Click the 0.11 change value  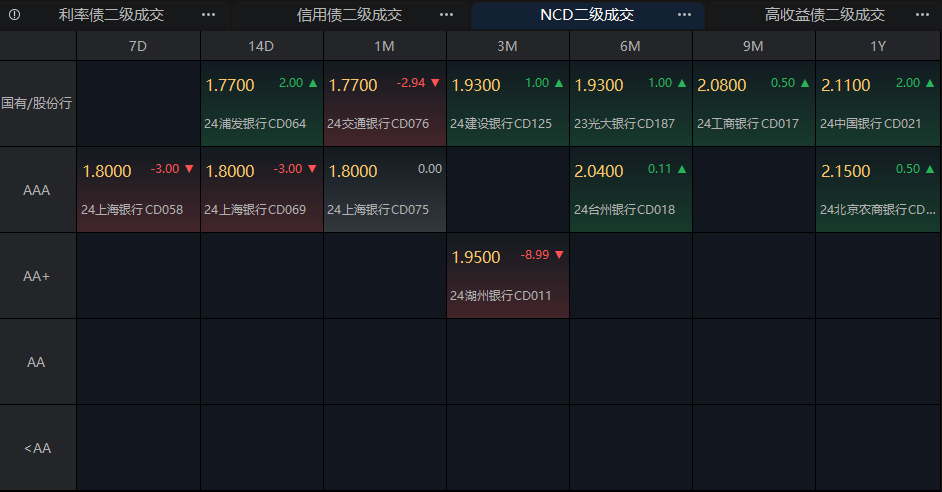(x=659, y=169)
